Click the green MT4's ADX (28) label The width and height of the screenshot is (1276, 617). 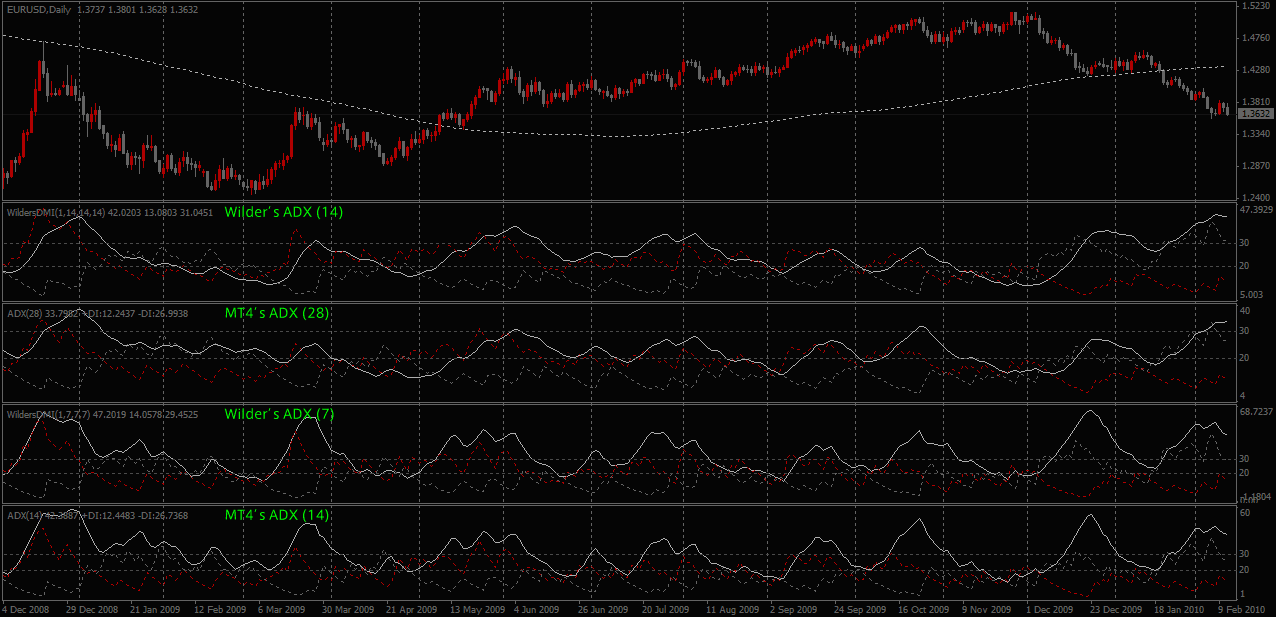[x=277, y=313]
